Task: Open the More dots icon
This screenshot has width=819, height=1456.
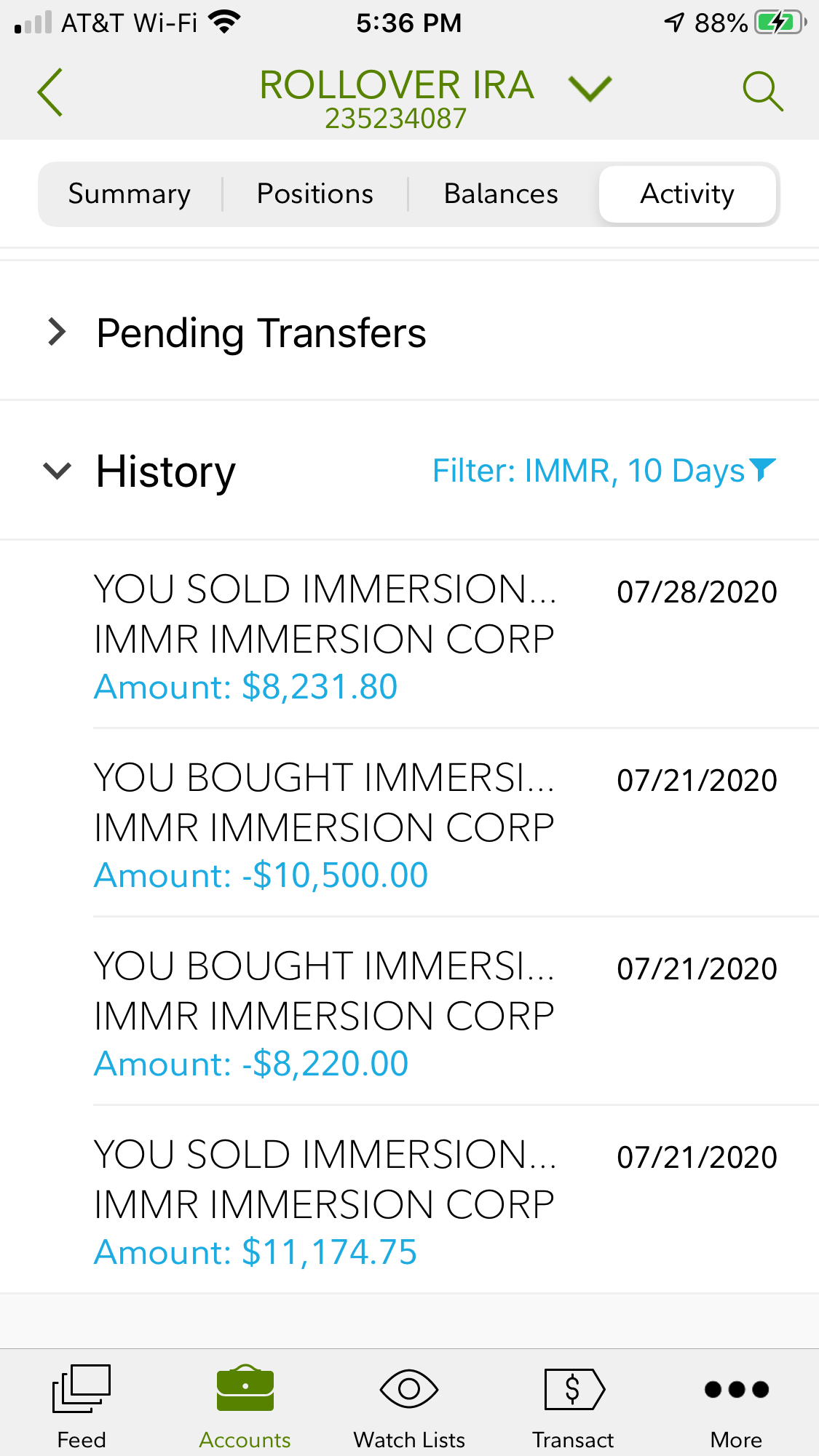Action: [x=737, y=1389]
